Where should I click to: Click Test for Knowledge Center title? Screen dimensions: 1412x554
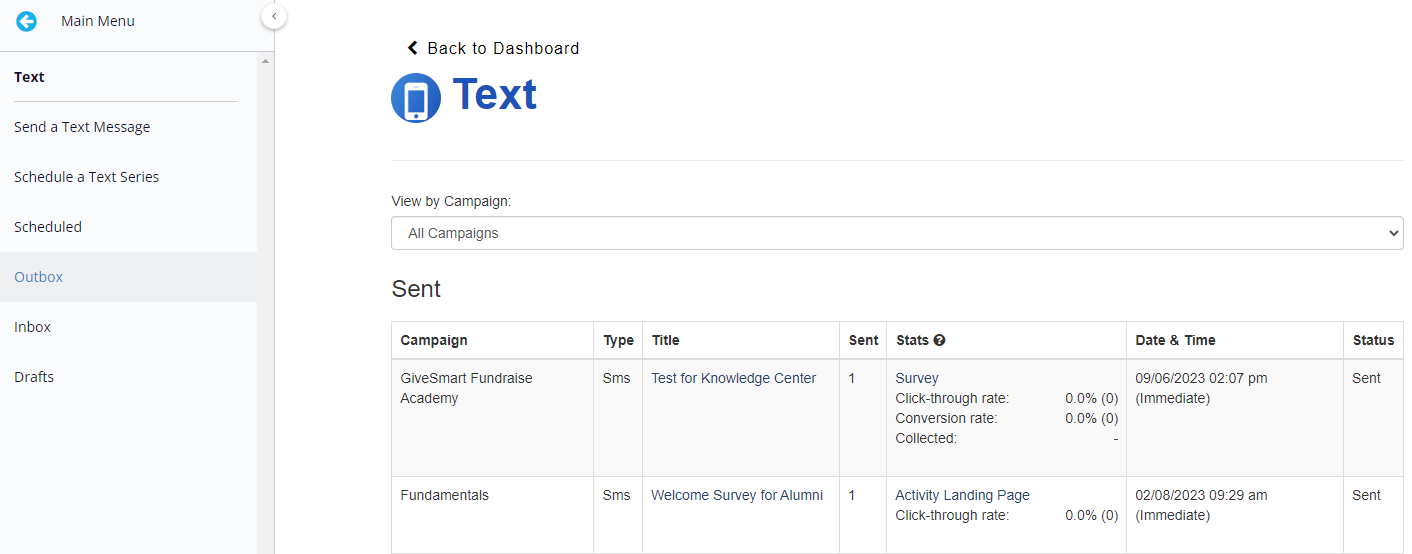[x=733, y=378]
